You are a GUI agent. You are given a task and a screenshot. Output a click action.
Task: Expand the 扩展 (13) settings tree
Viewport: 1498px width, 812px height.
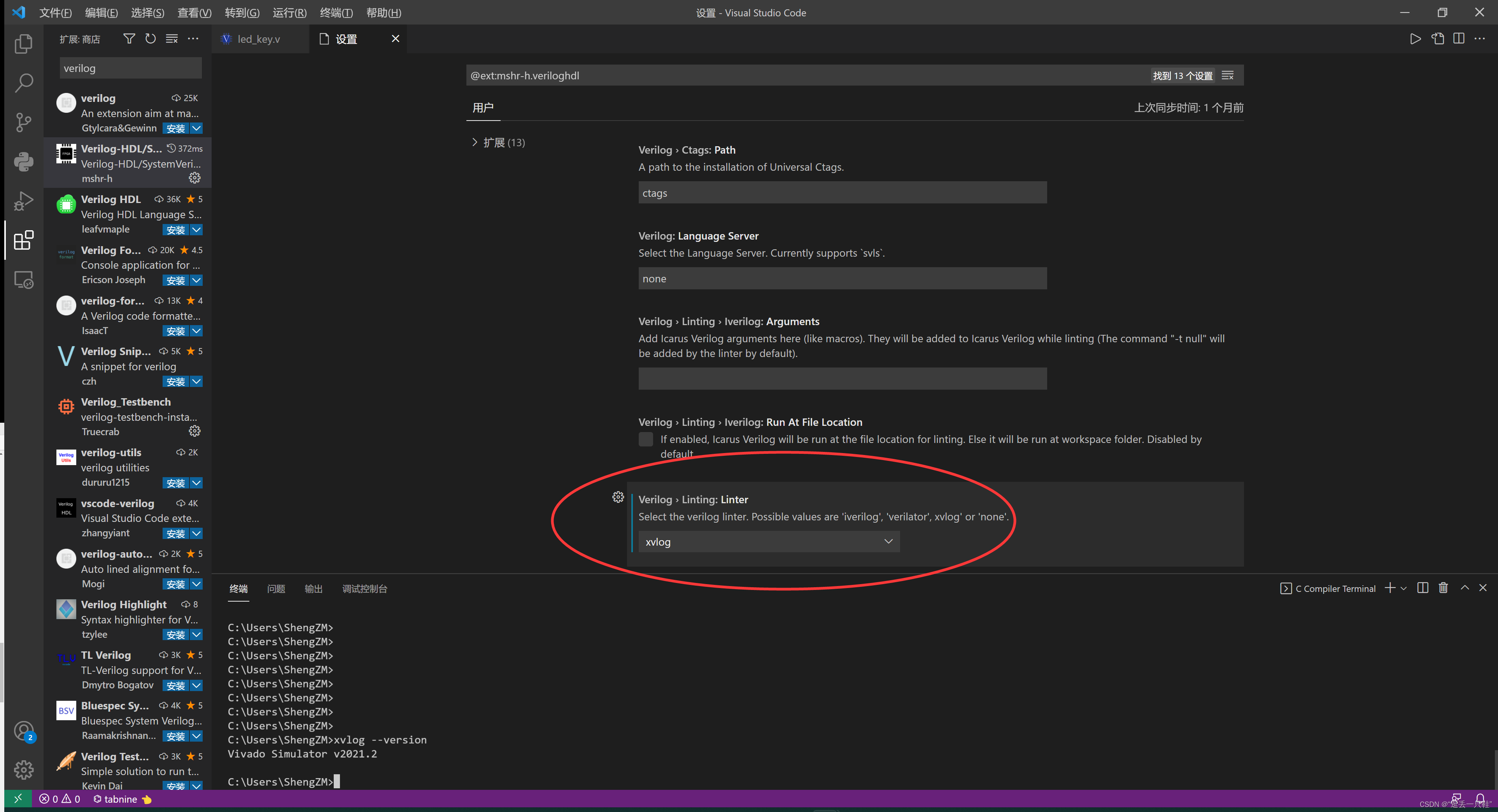475,142
